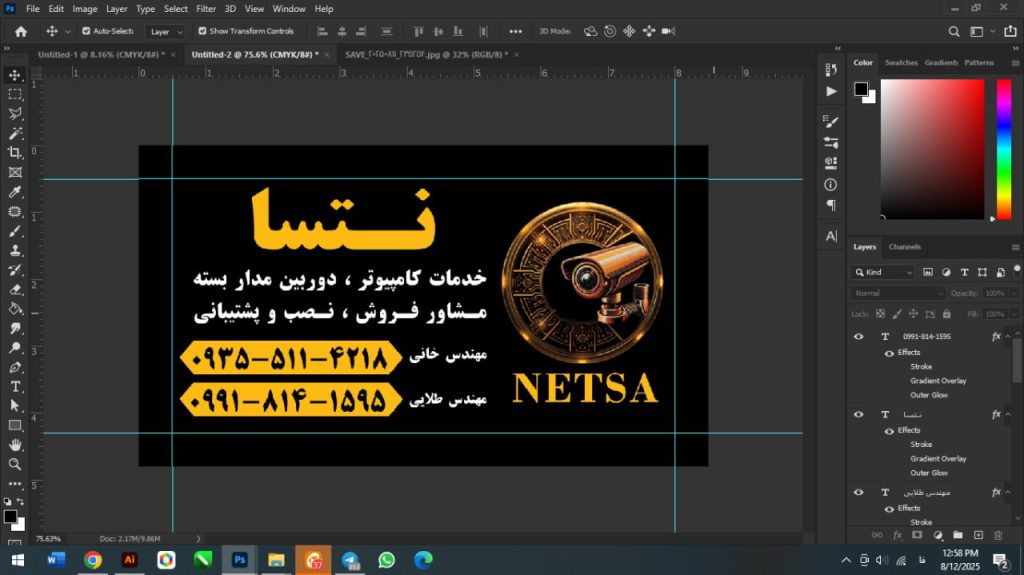Select the Crop tool
Image resolution: width=1024 pixels, height=575 pixels.
(14, 153)
